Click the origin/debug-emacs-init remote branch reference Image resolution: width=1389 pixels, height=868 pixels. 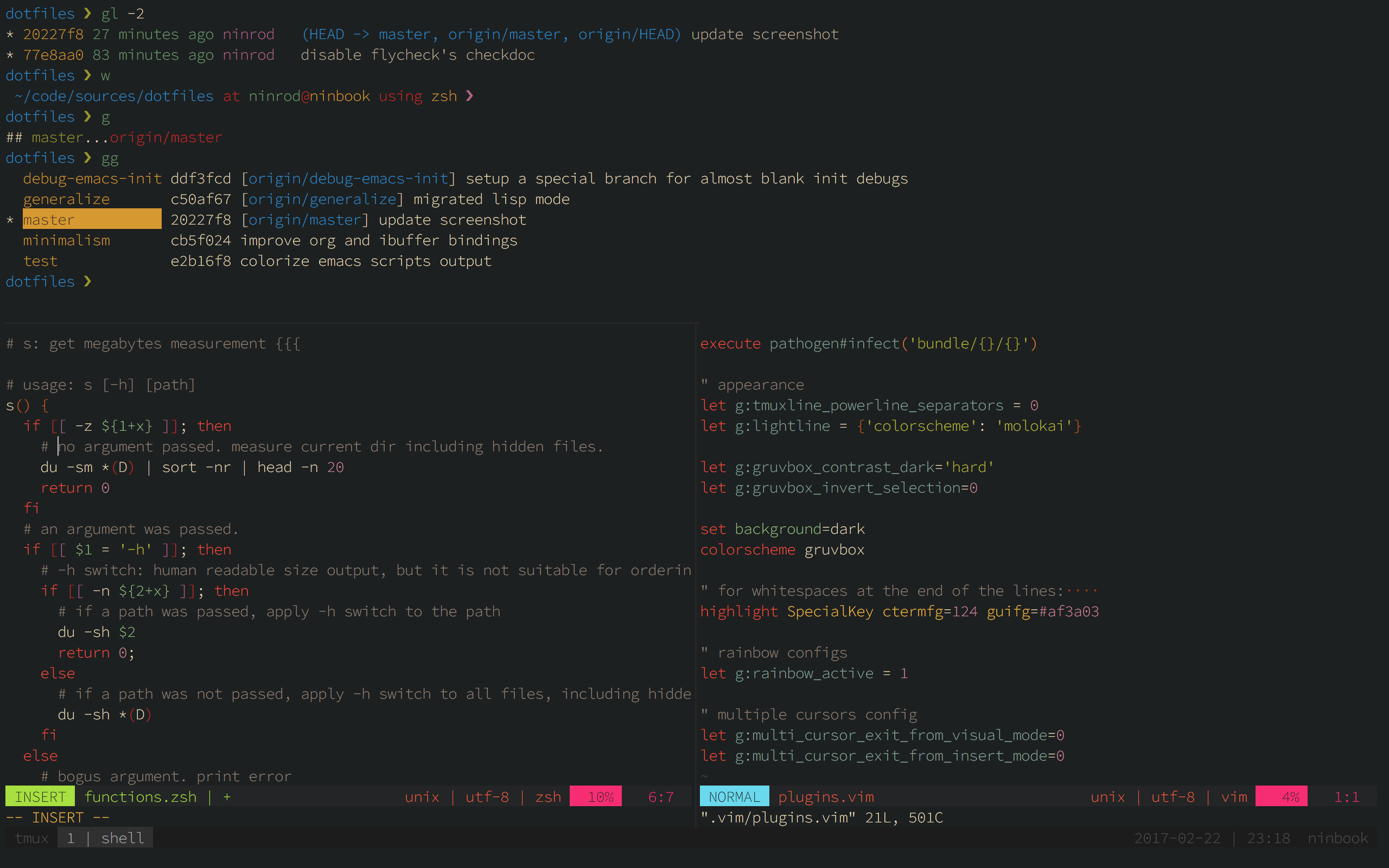(348, 178)
